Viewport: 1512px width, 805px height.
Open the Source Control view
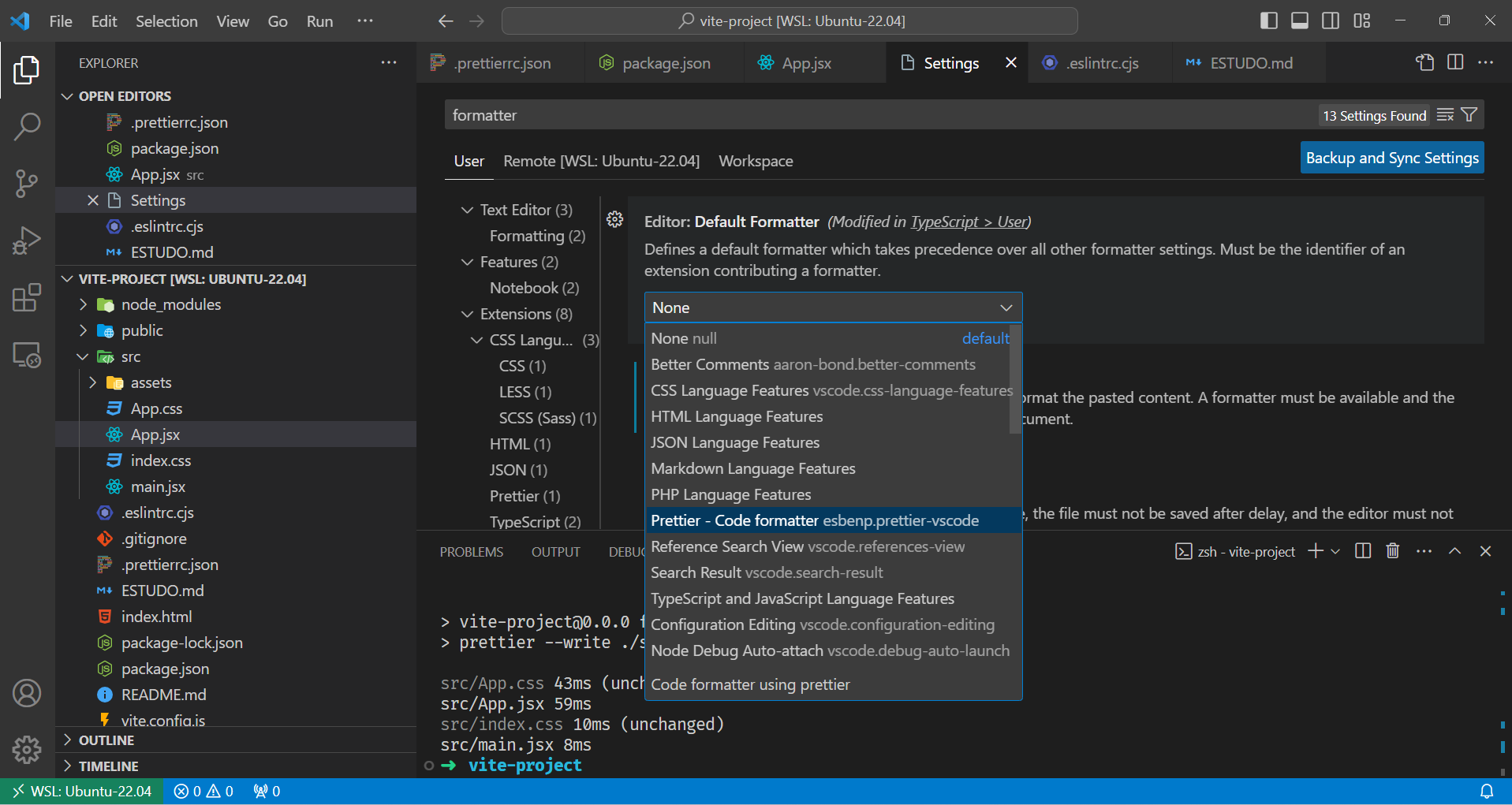(27, 184)
